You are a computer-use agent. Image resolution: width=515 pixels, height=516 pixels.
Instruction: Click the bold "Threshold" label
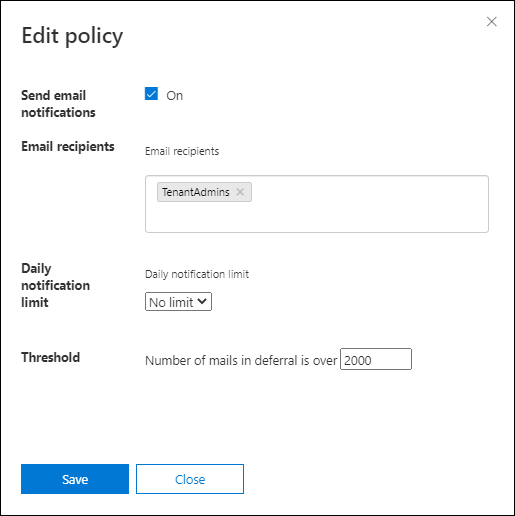click(51, 357)
